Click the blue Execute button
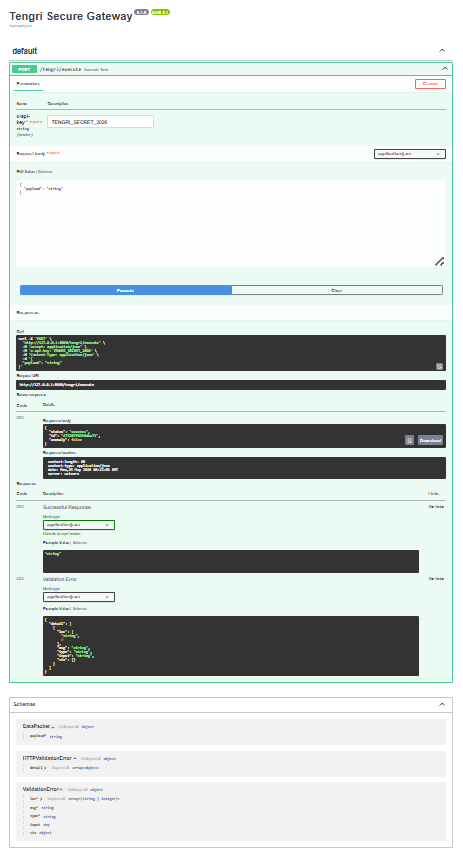This screenshot has width=463, height=858. pyautogui.click(x=125, y=290)
